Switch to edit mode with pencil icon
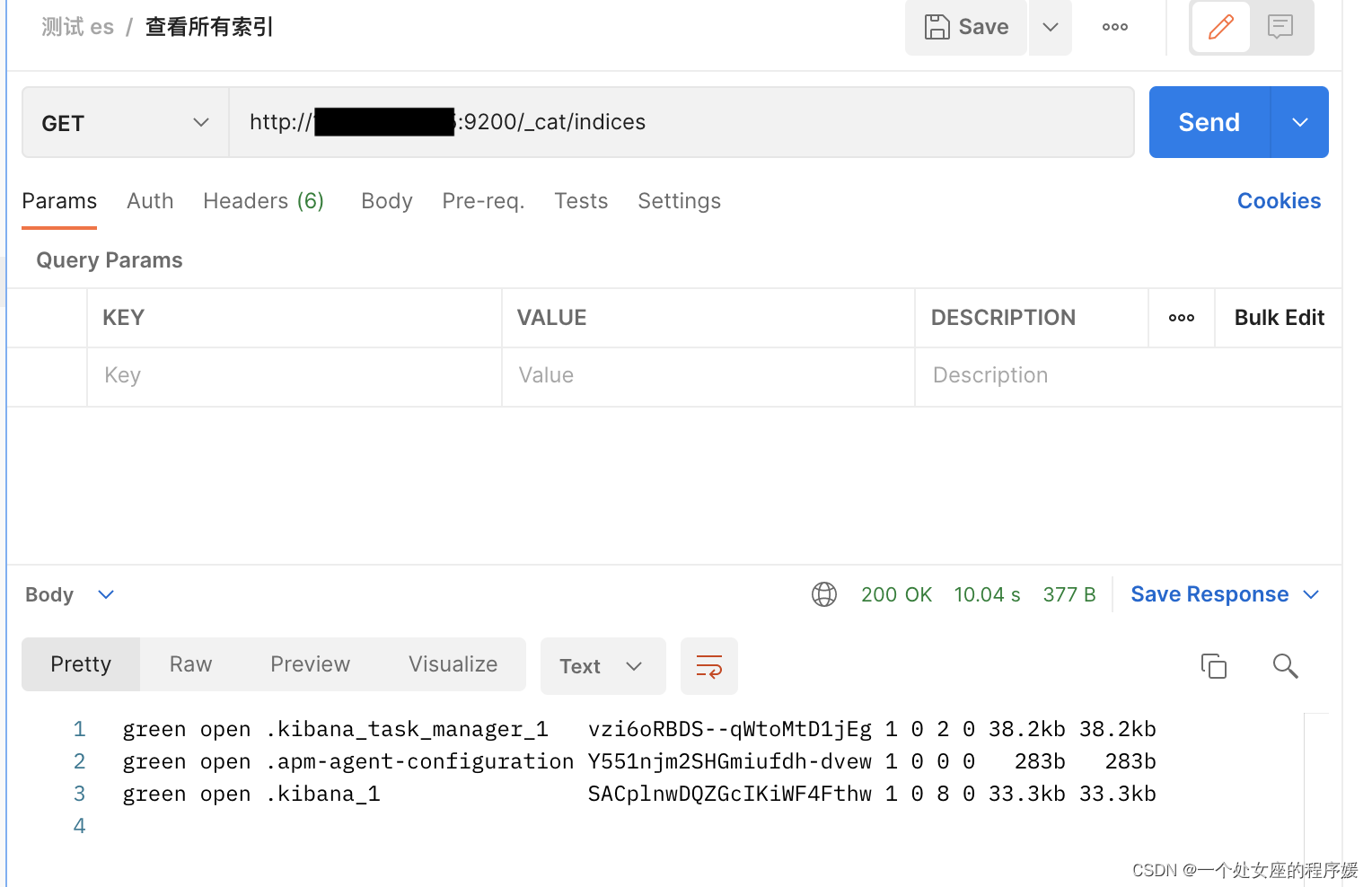The image size is (1372, 887). [1221, 27]
